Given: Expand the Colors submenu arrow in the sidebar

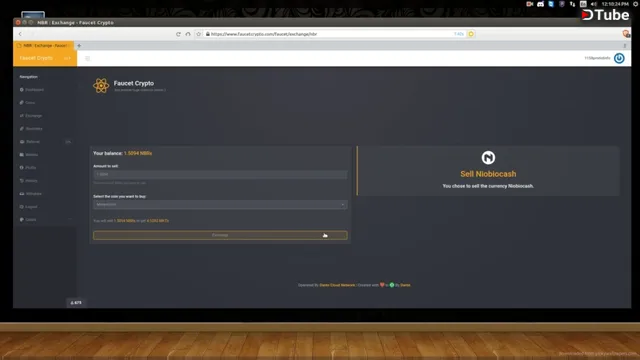Looking at the screenshot, I should [x=69, y=220].
